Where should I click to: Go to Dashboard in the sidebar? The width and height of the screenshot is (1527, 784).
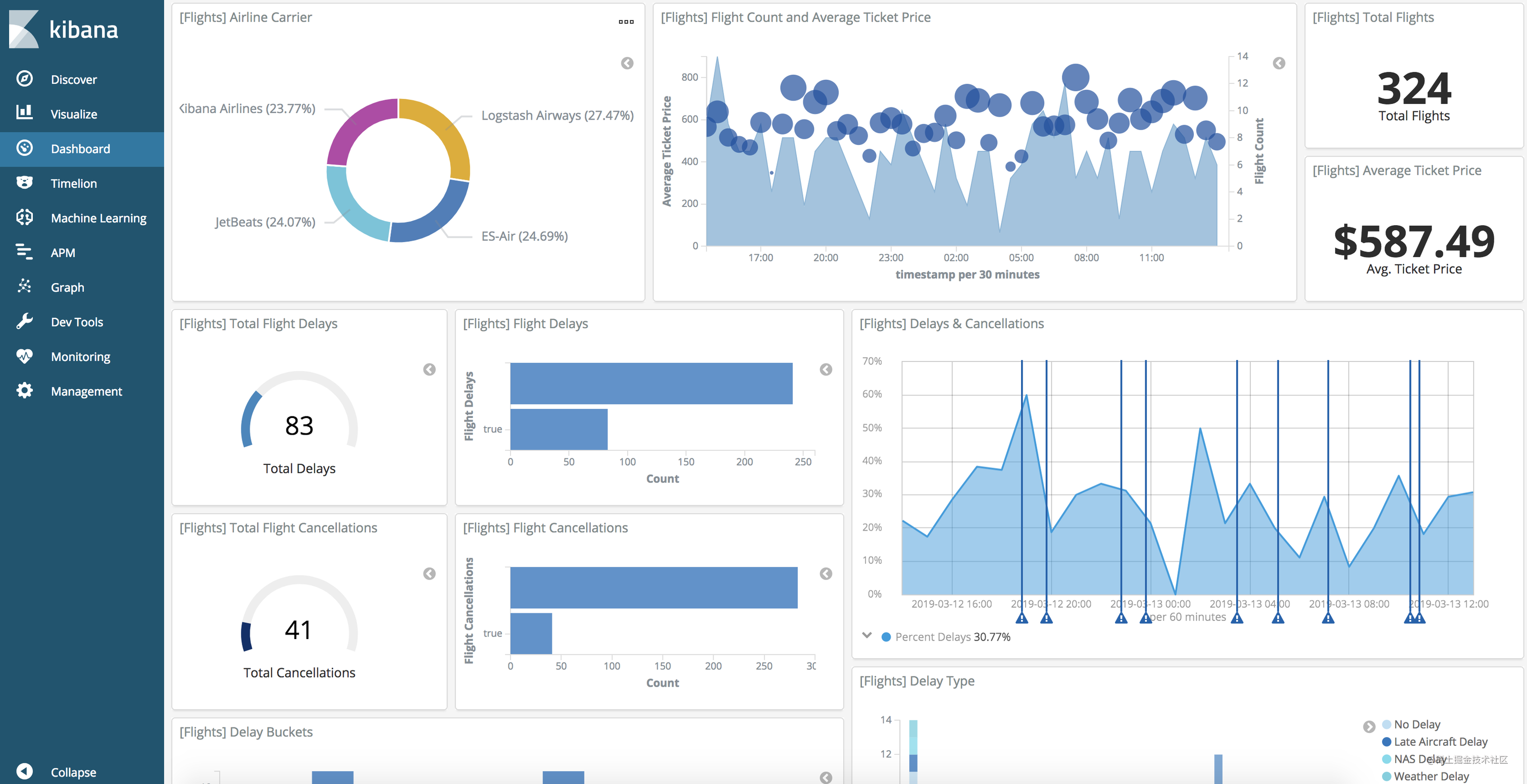click(81, 149)
